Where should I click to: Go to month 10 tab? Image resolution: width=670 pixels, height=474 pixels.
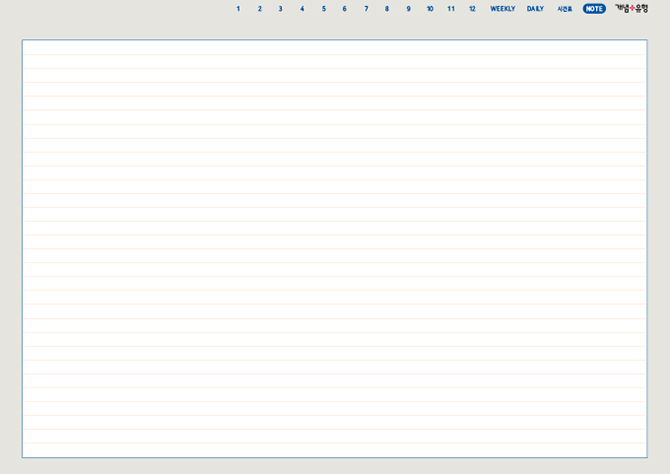click(x=430, y=9)
